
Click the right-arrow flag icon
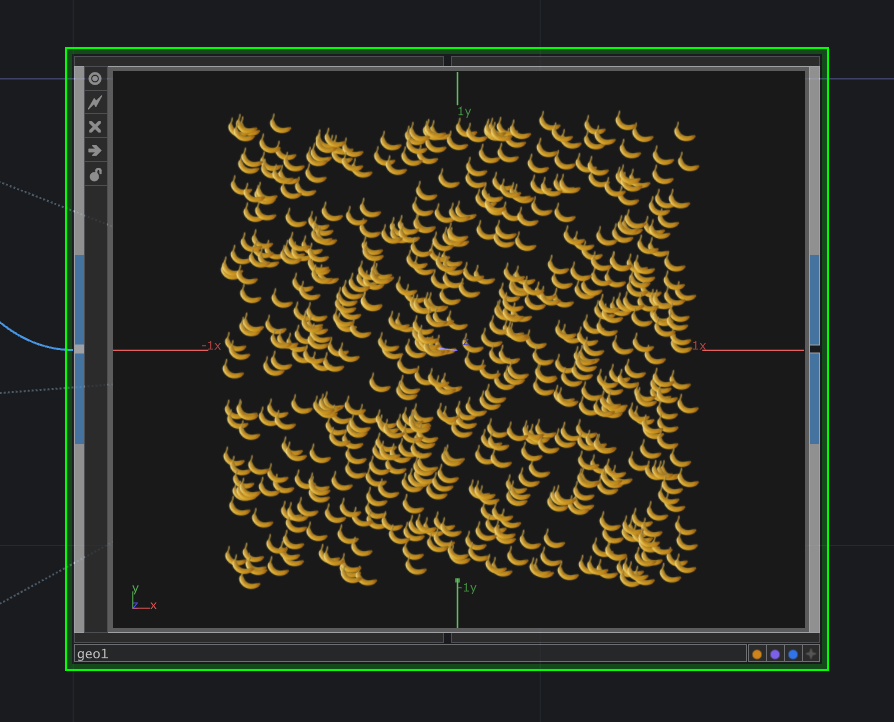coord(95,150)
